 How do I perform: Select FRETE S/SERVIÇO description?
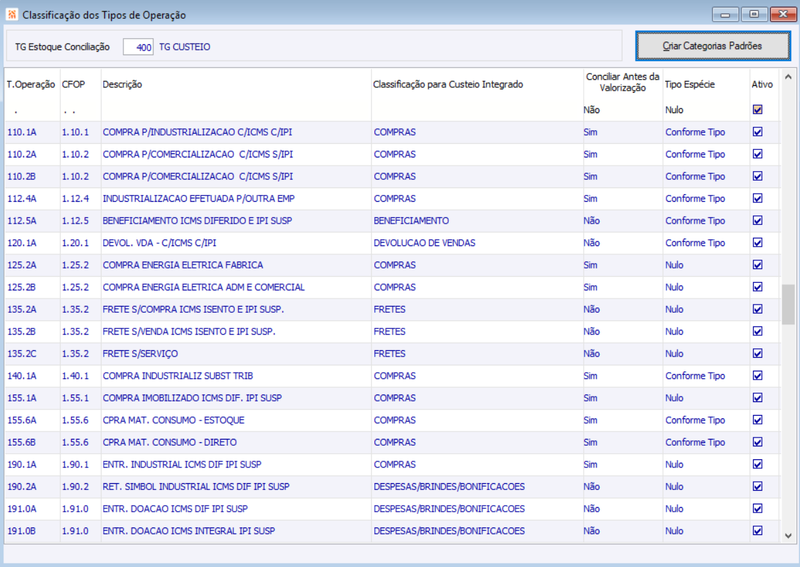[140, 354]
